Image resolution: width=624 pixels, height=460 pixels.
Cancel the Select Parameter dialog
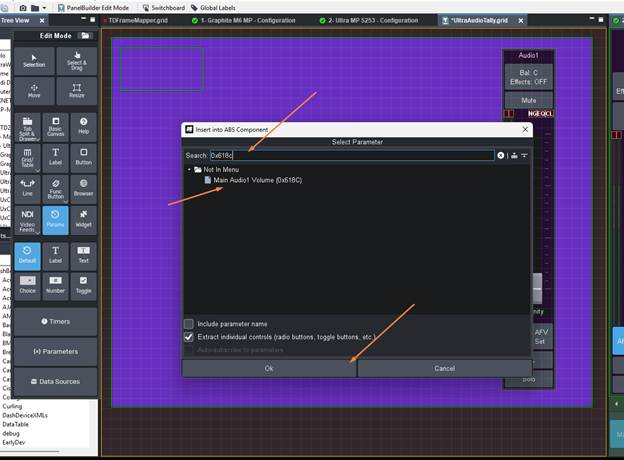[x=445, y=368]
